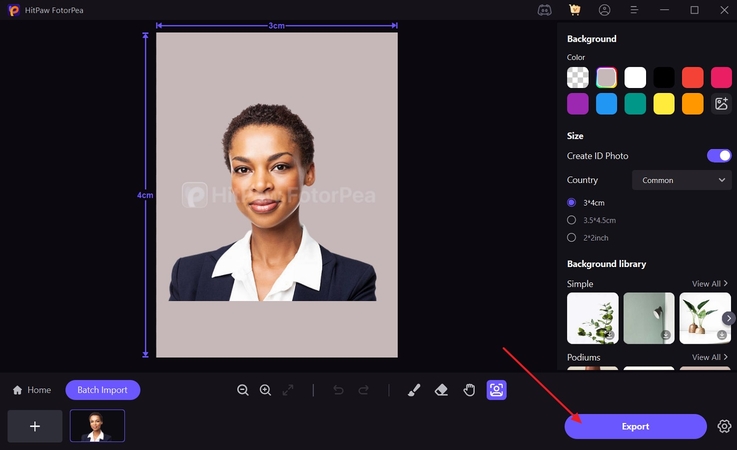This screenshot has width=737, height=450.
Task: Click the 4cm height dimension label
Action: 145,195
